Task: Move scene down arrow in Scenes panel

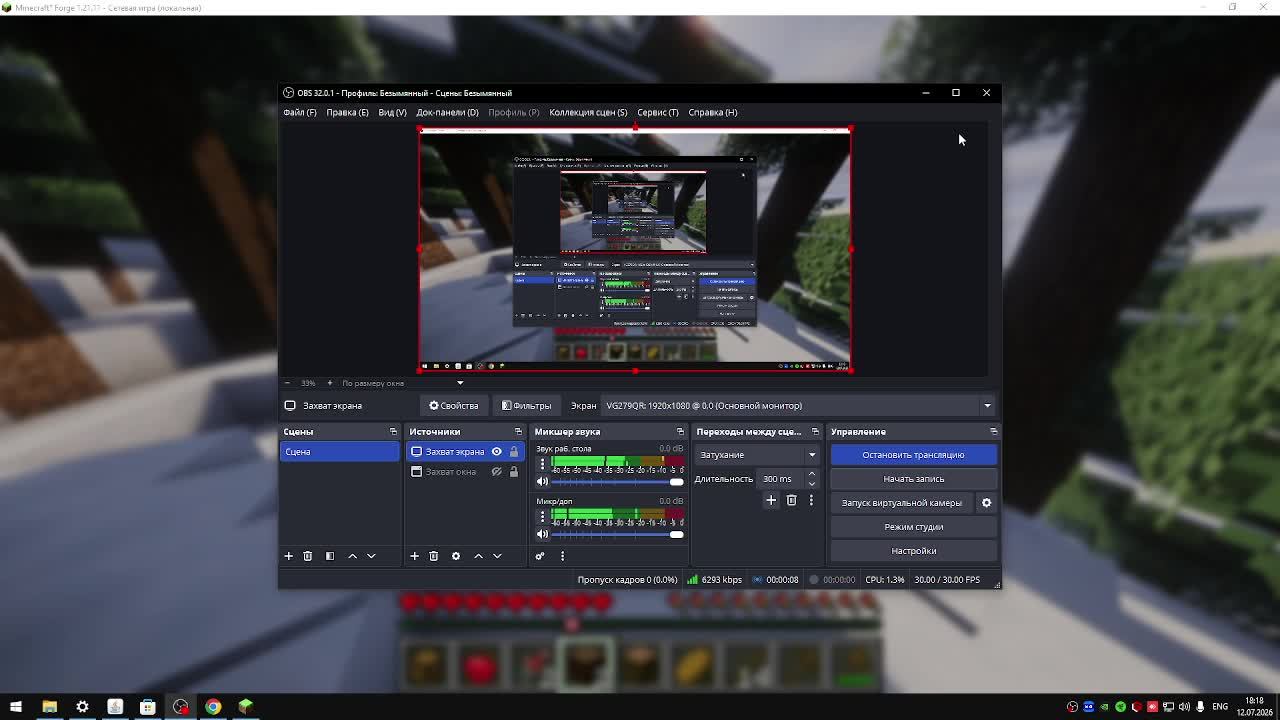Action: coord(371,556)
